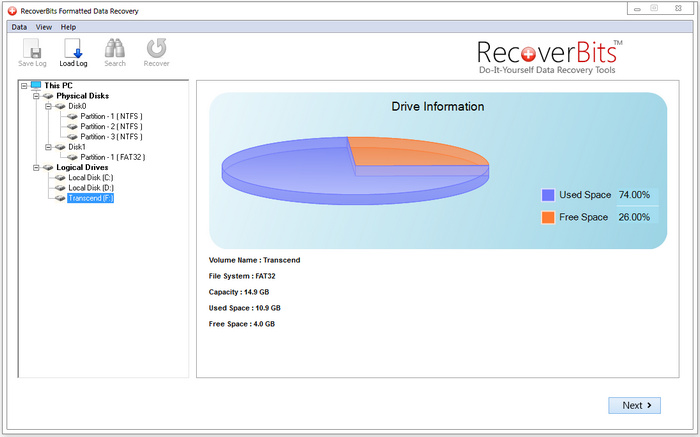This screenshot has height=437, width=700.
Task: Click the Free Space orange swatch
Action: point(547,217)
